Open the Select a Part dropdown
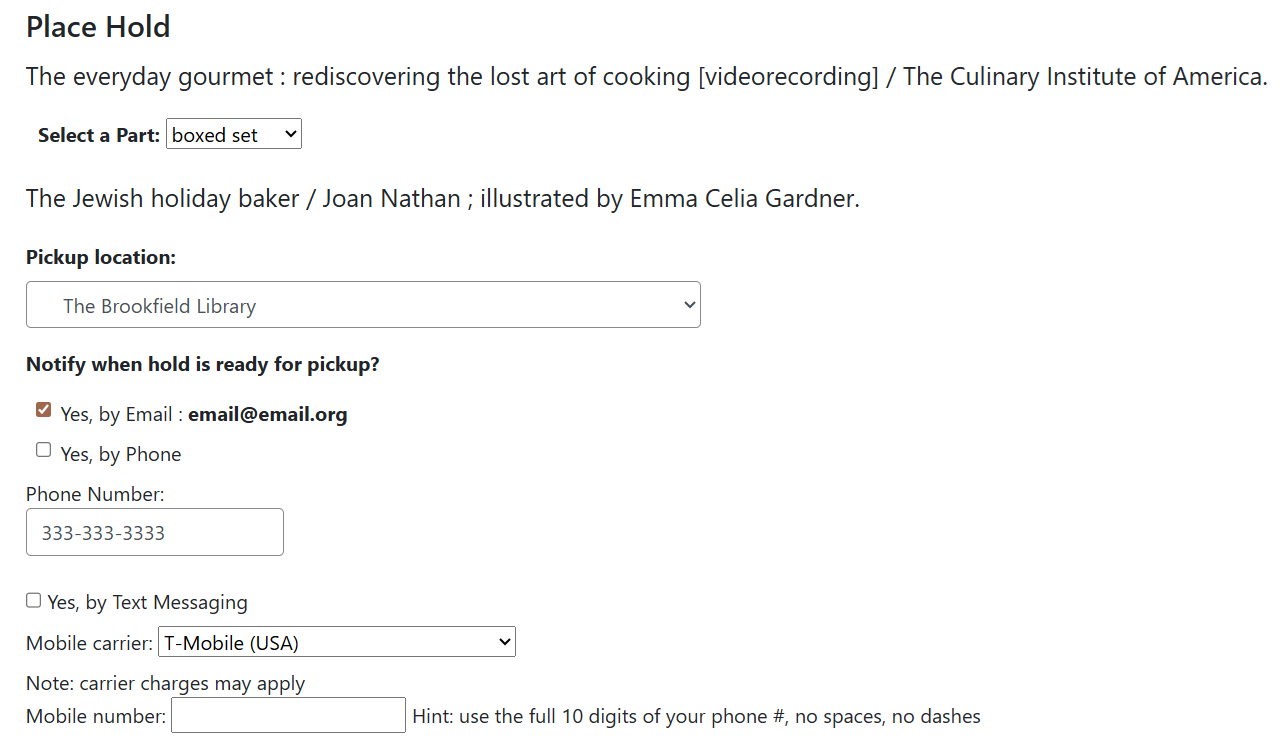This screenshot has width=1282, height=746. tap(234, 135)
